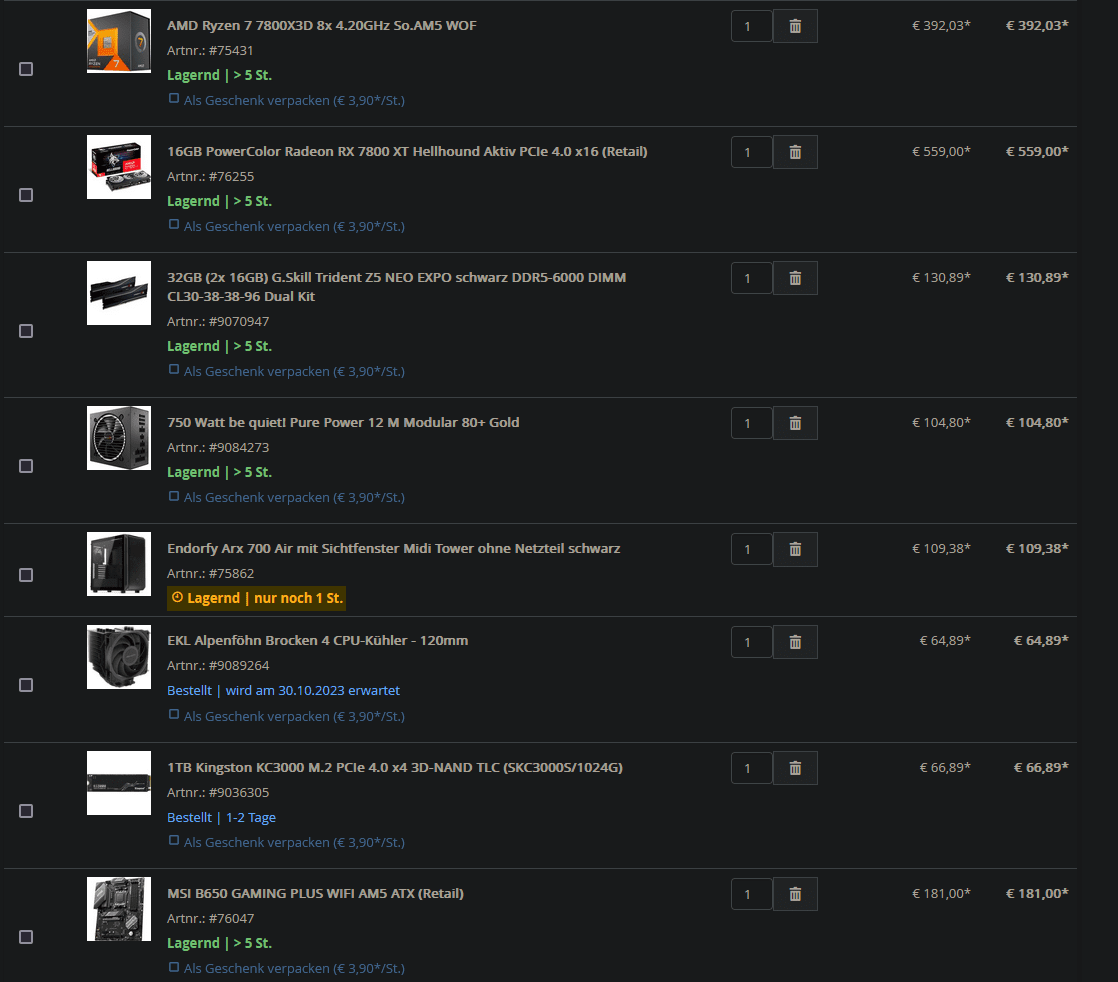Open MSI B650 GAMING PLUS WIFI title link
This screenshot has width=1118, height=982.
315,894
